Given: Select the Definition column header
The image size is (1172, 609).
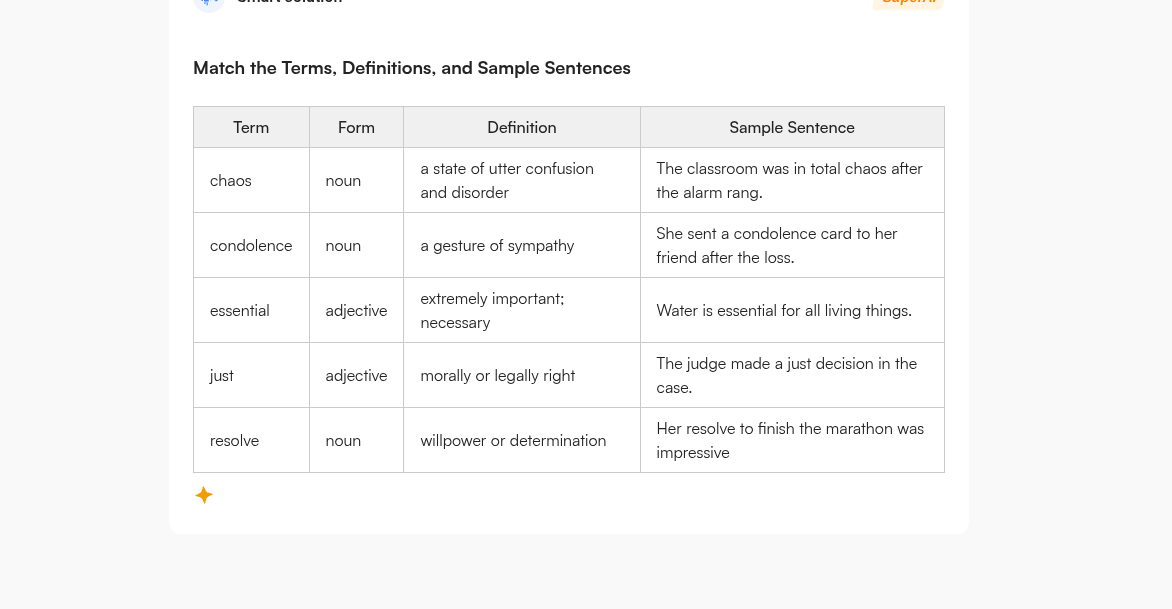Looking at the screenshot, I should pyautogui.click(x=521, y=127).
